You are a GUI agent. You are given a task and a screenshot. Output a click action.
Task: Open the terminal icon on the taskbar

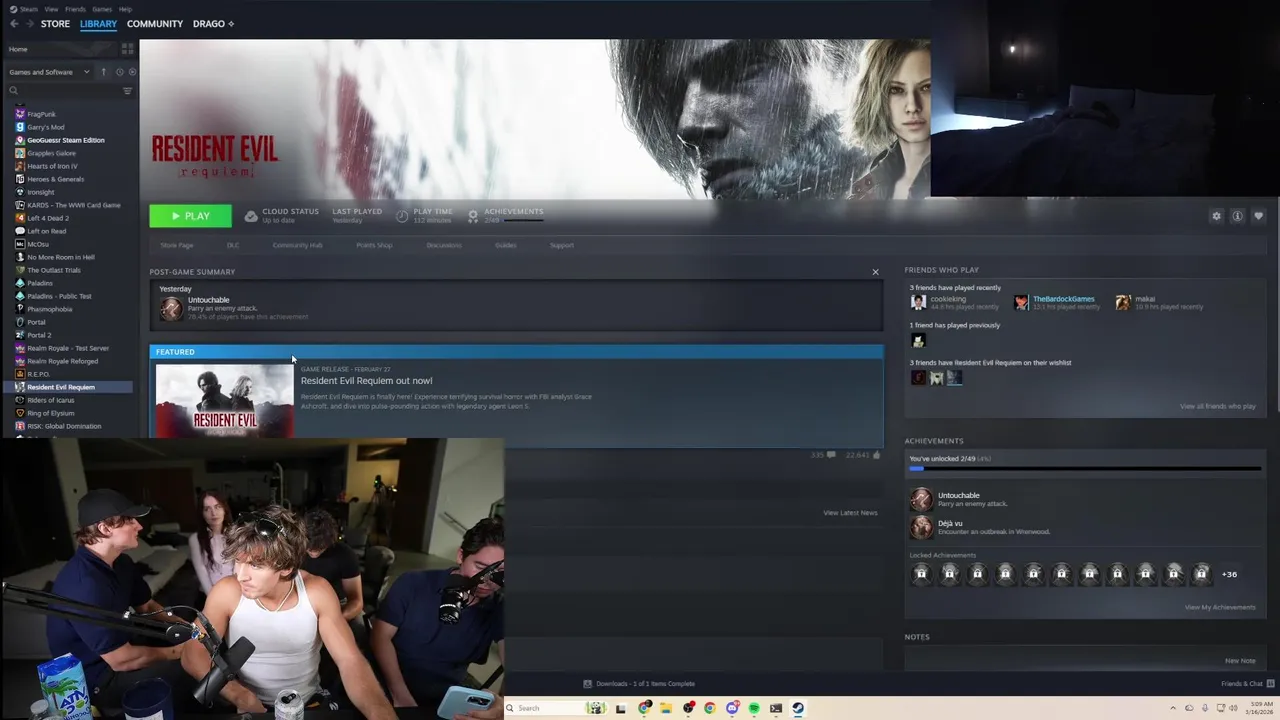(776, 708)
